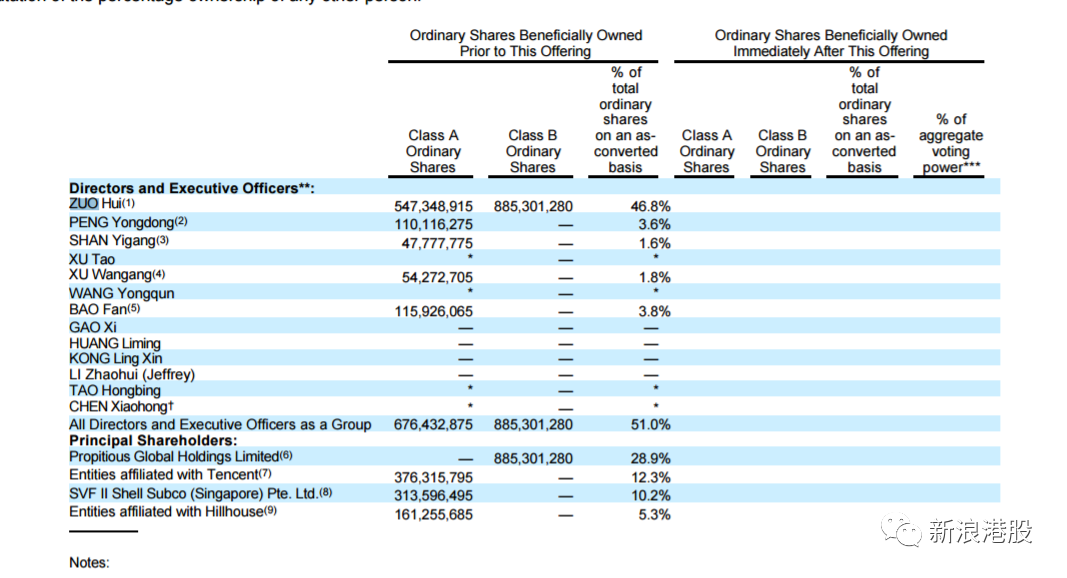Screen dimensions: 1067x578
Task: Click the "CHEN Xiaohong" name
Action: (118, 406)
